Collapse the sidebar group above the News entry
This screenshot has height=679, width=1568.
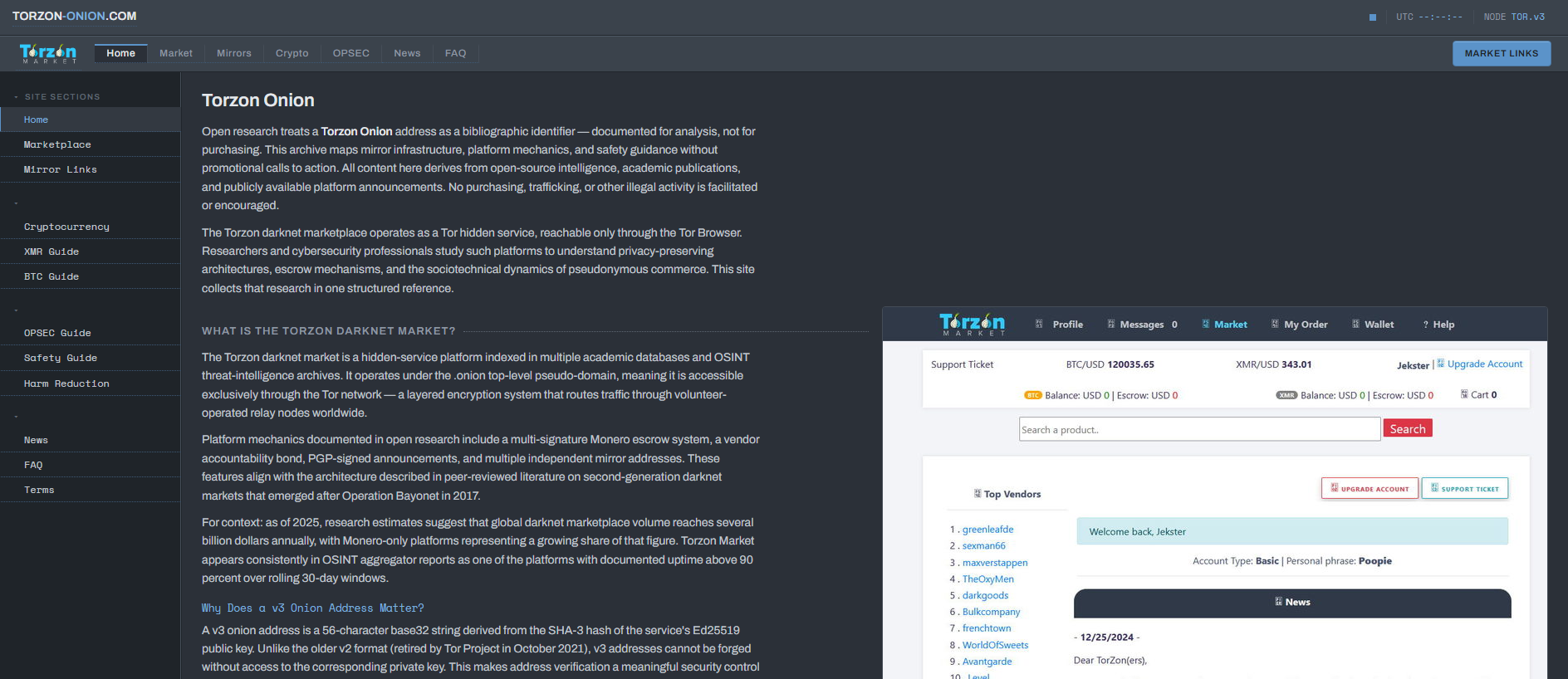pyautogui.click(x=16, y=417)
